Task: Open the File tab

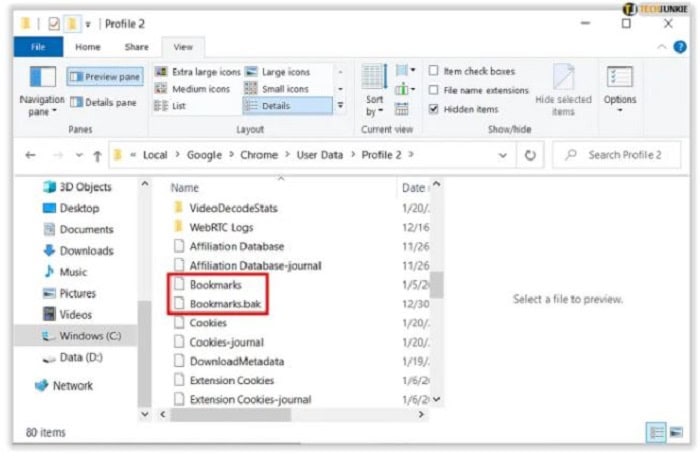Action: point(38,47)
